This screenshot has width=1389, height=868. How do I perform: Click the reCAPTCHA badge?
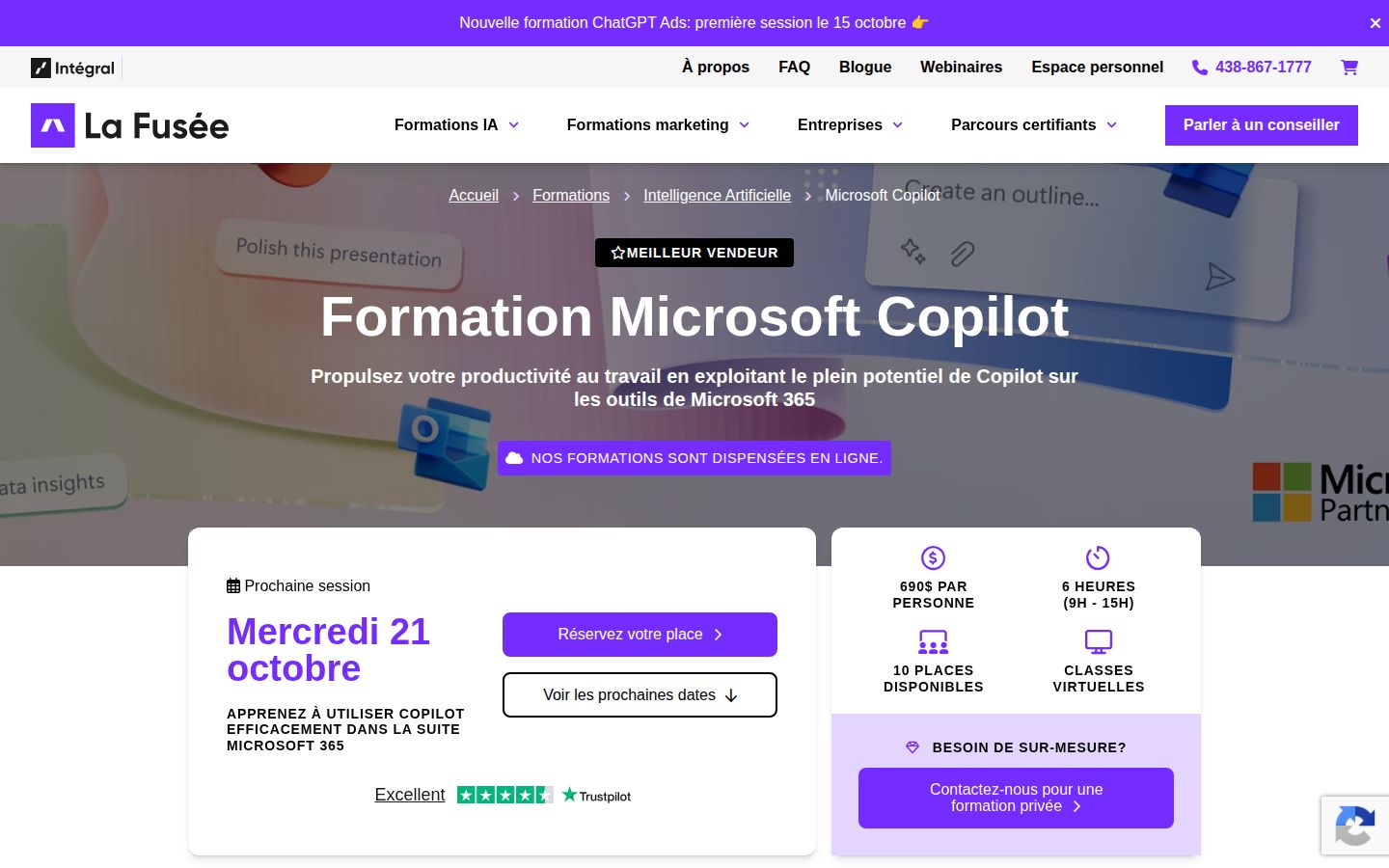coord(1355,825)
